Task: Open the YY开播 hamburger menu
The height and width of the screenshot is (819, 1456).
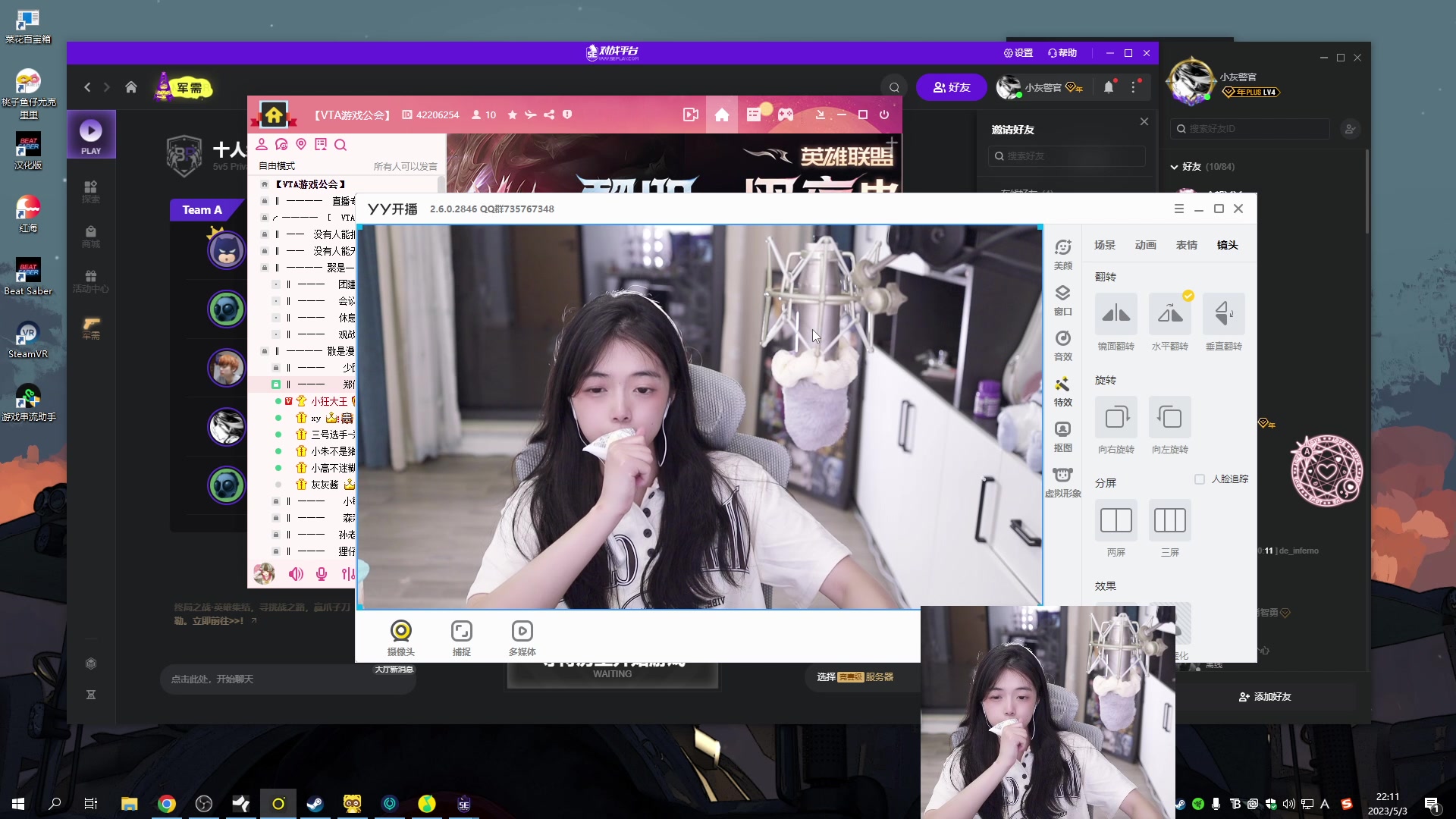Action: [1178, 209]
